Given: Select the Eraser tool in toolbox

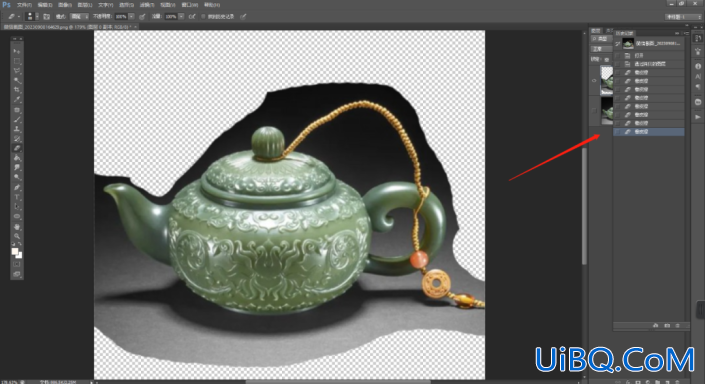Looking at the screenshot, I should coord(17,148).
